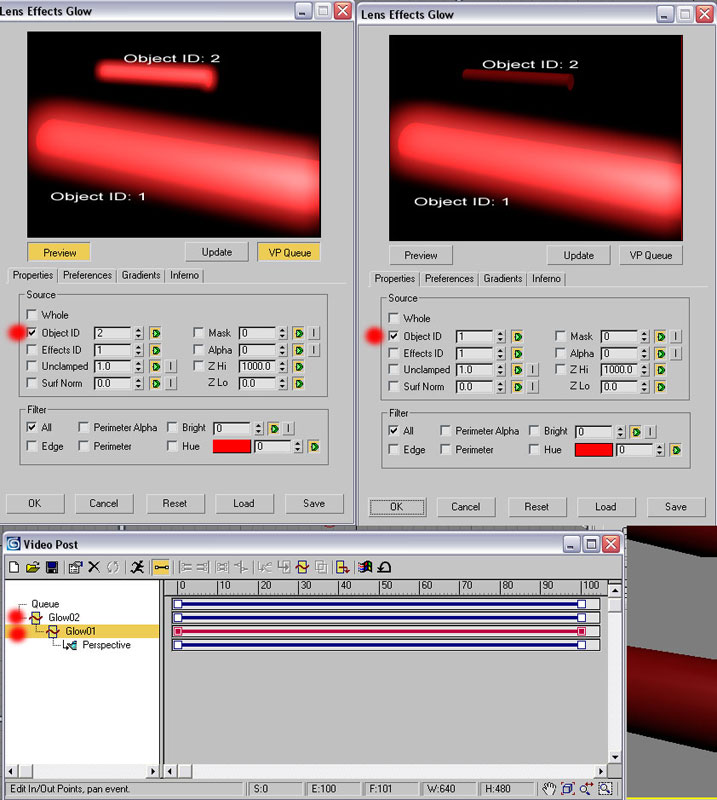Click Zoom Time icon in Video Post status bar
Screen dimensions: 717x800
tap(586, 789)
